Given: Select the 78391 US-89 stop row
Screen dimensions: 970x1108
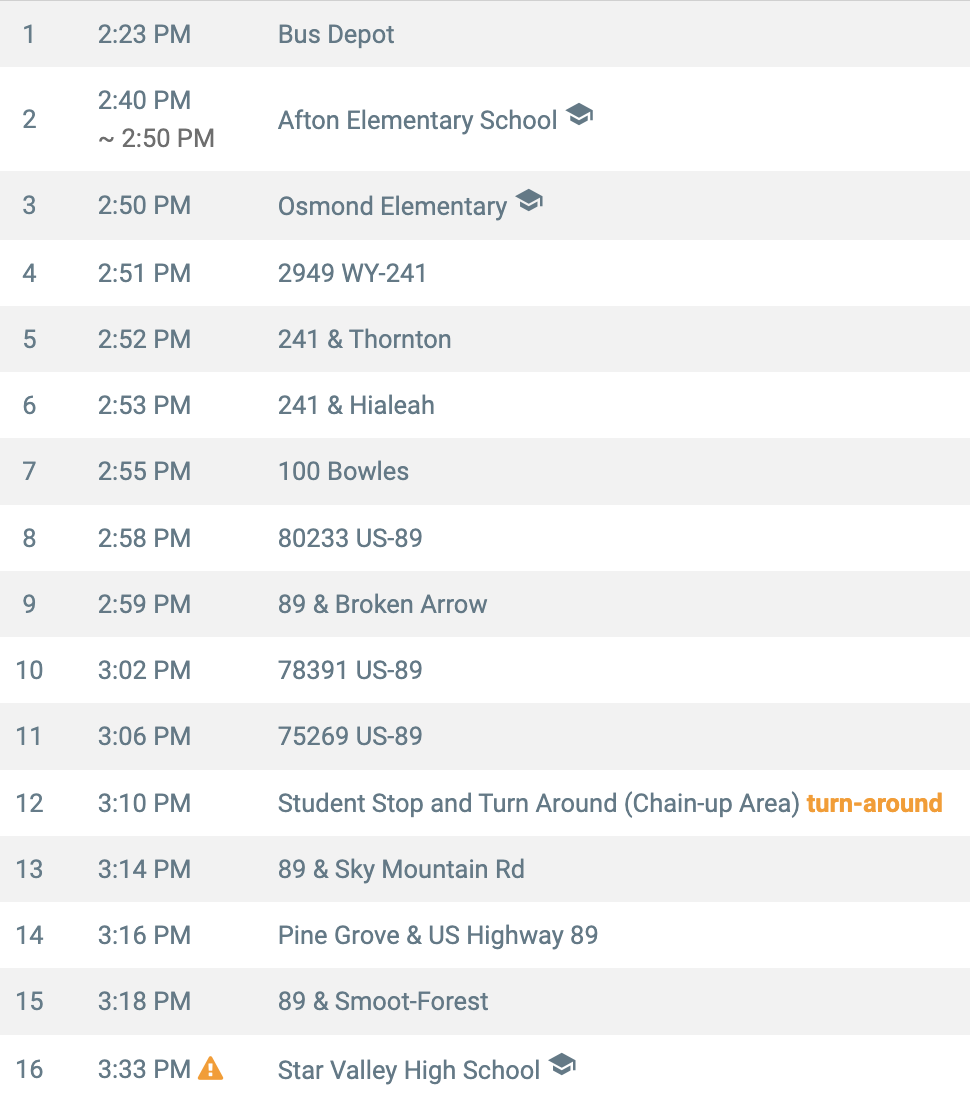Looking at the screenshot, I should pyautogui.click(x=485, y=670).
